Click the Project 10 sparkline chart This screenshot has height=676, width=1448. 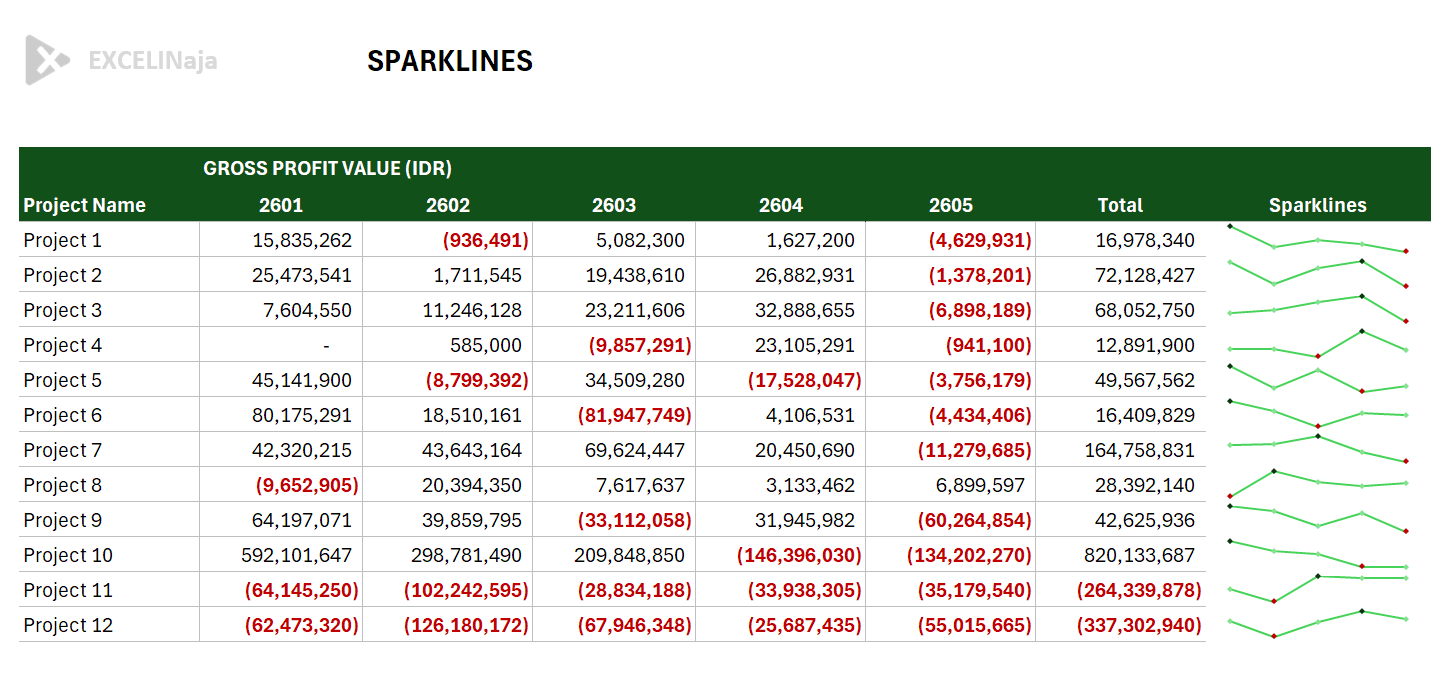coord(1318,554)
